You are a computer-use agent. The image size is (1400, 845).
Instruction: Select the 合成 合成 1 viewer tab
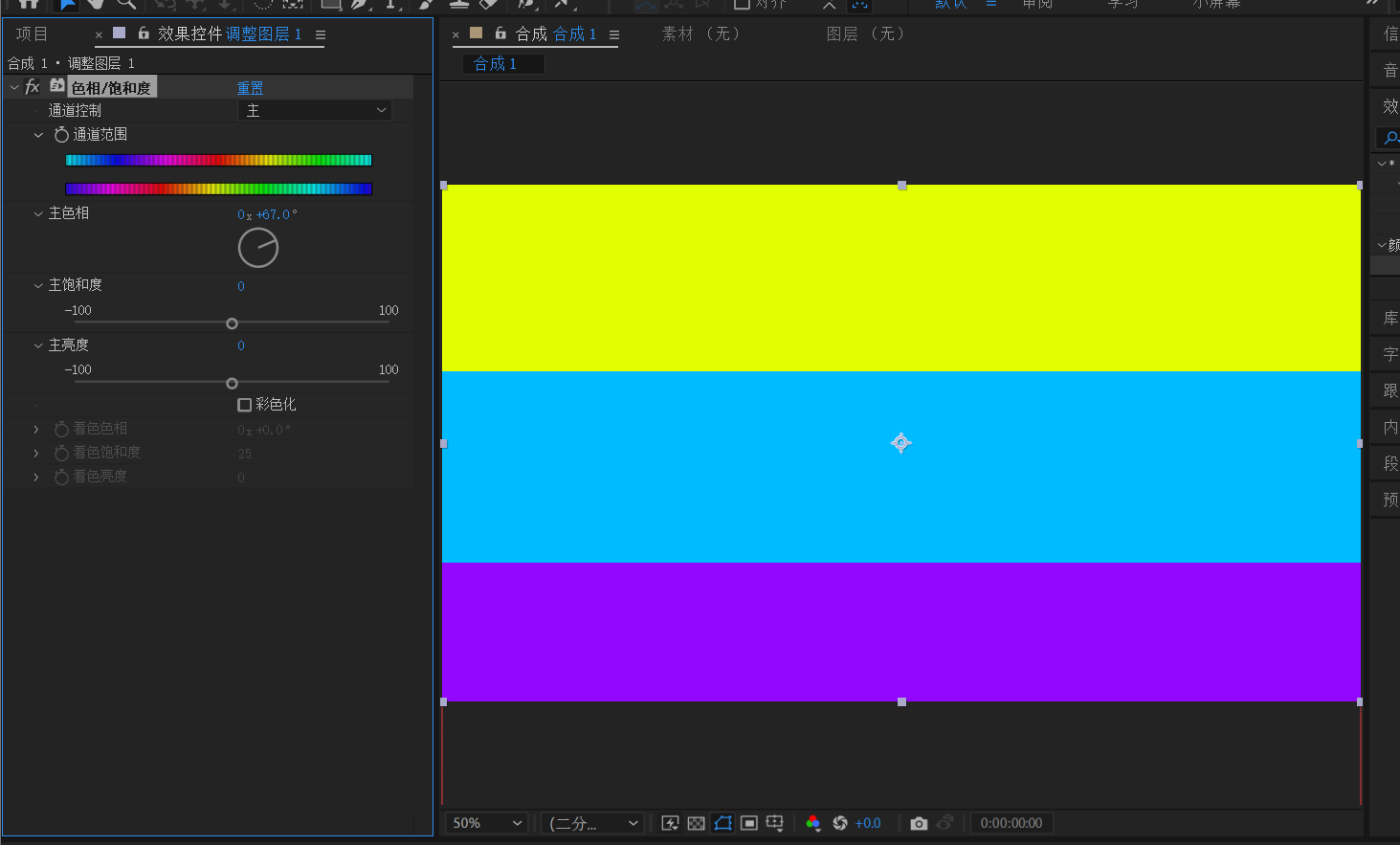[x=556, y=34]
